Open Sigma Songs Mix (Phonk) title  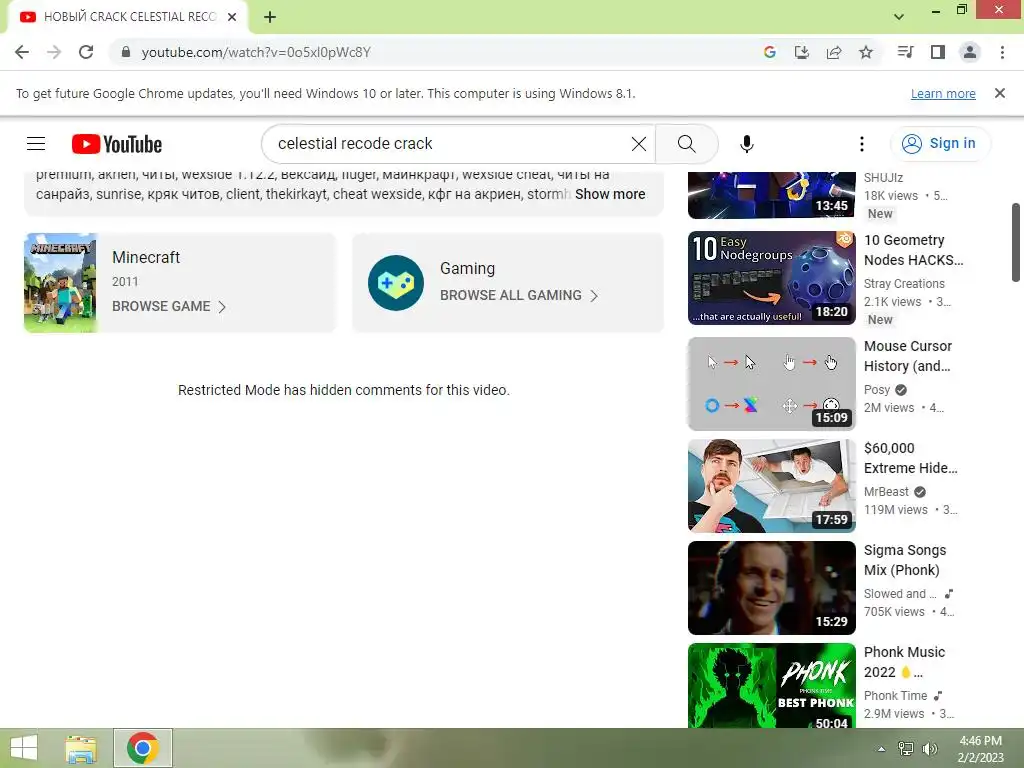tap(905, 560)
